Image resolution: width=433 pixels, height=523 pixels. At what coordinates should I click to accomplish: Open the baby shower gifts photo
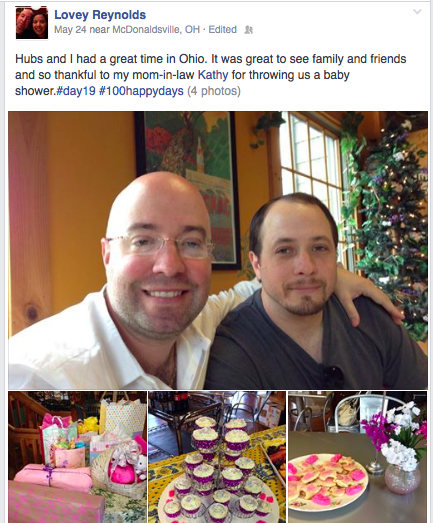[77, 457]
